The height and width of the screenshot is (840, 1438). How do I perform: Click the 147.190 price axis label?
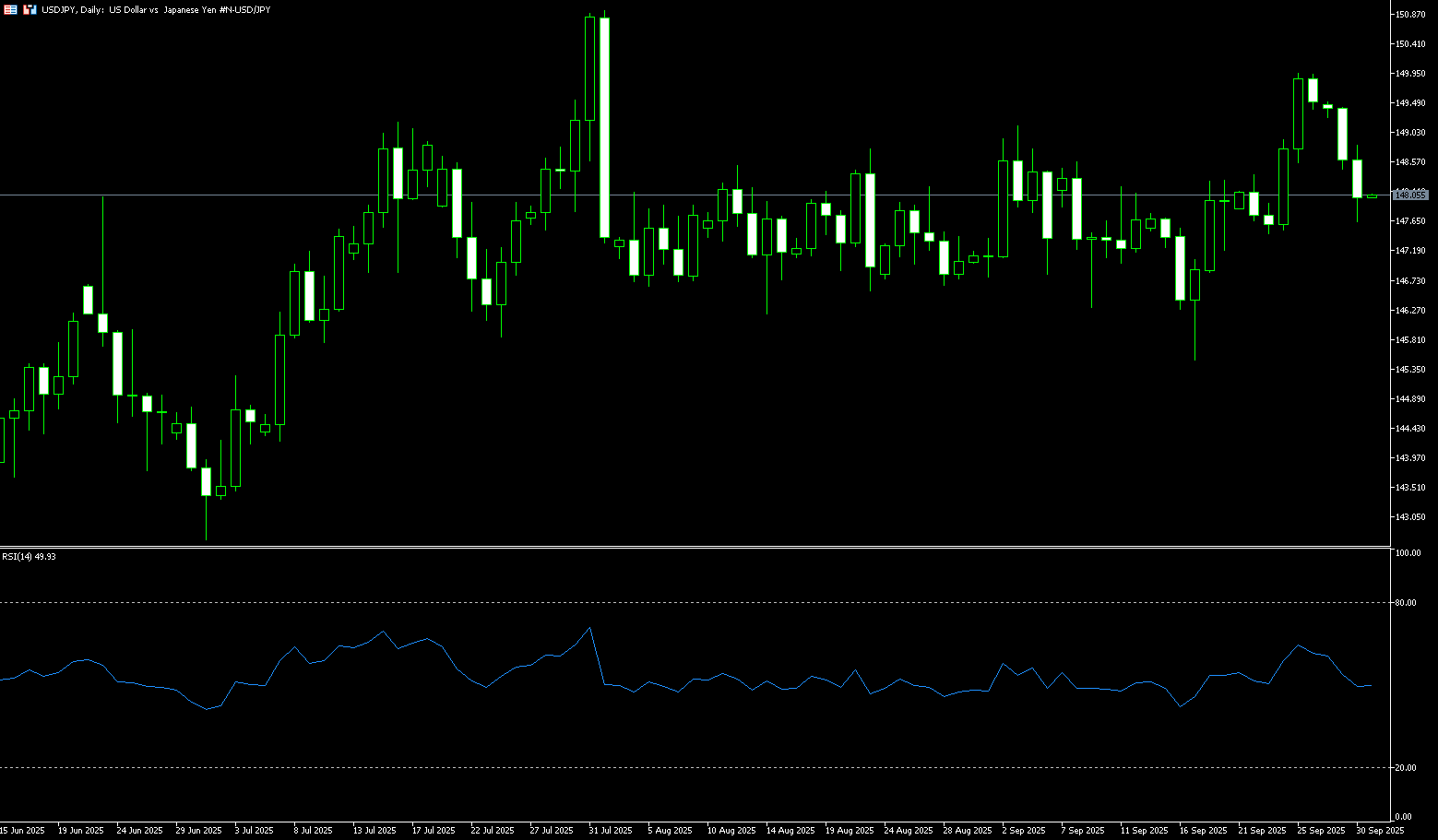[1410, 251]
